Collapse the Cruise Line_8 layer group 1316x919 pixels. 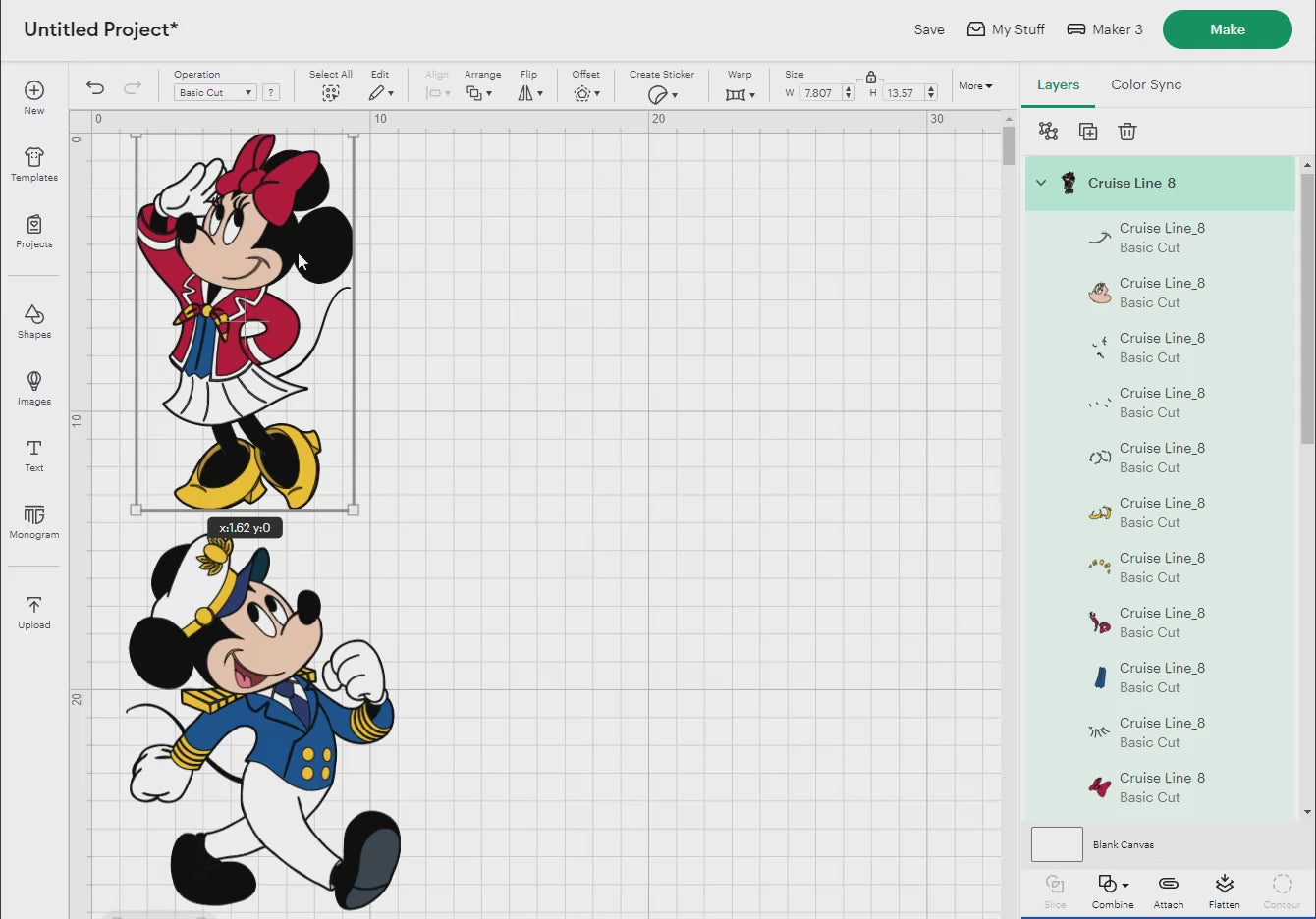(x=1041, y=183)
